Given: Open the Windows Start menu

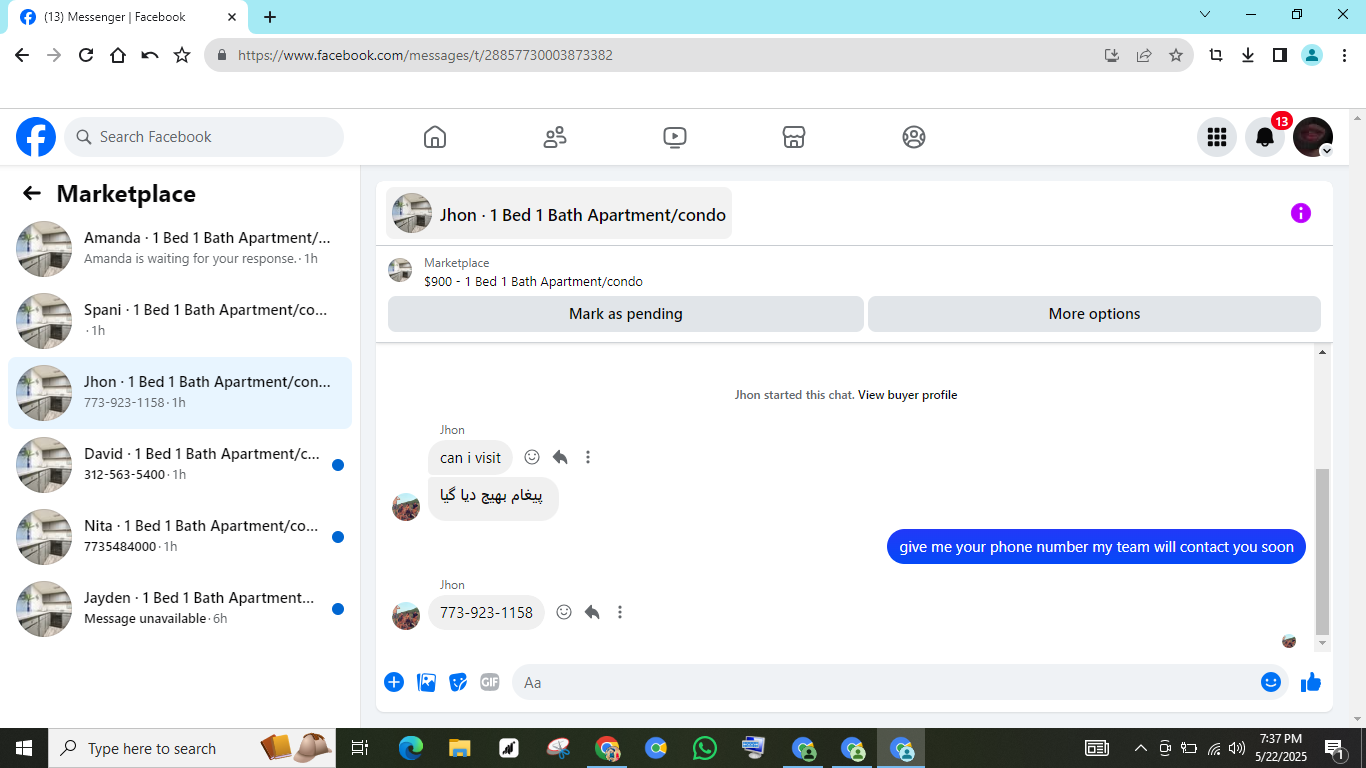Looking at the screenshot, I should (24, 748).
